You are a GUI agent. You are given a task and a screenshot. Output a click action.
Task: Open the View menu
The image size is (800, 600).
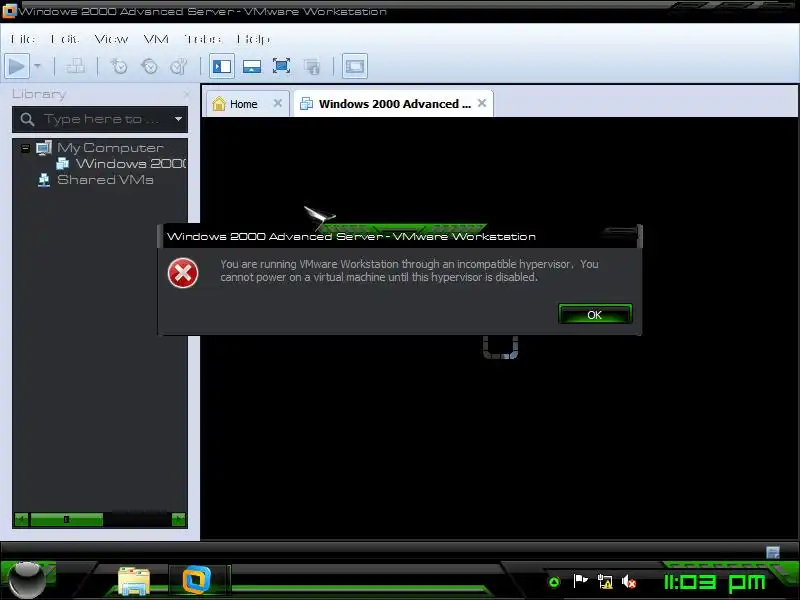tap(111, 39)
